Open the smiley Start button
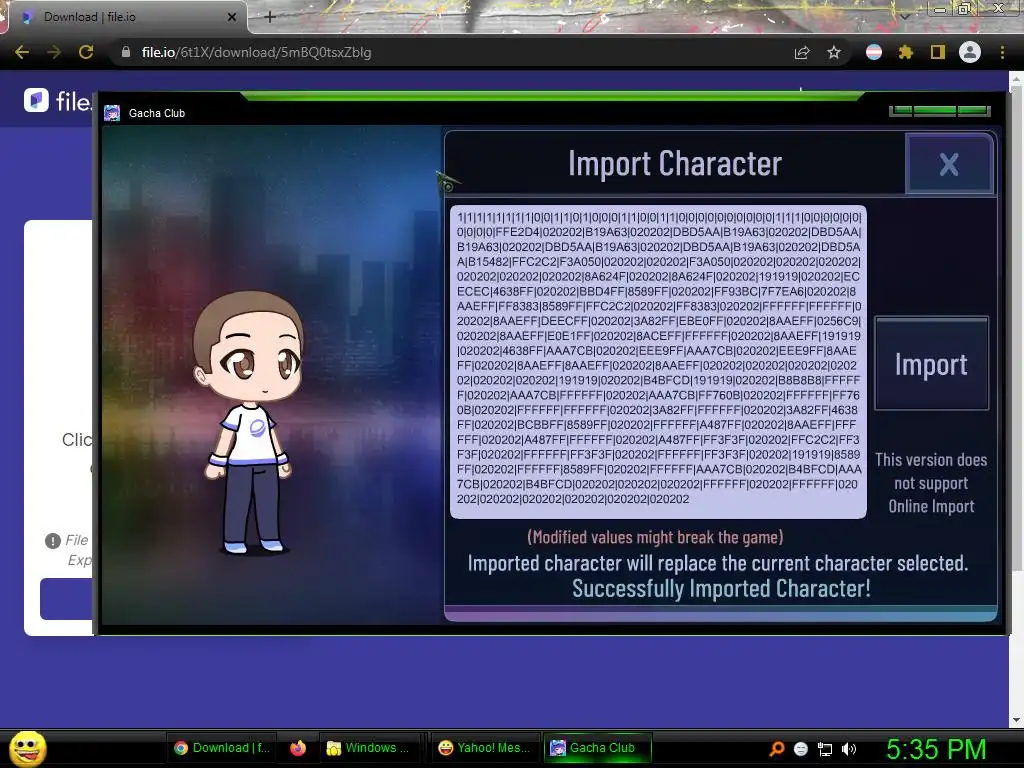 coord(28,748)
